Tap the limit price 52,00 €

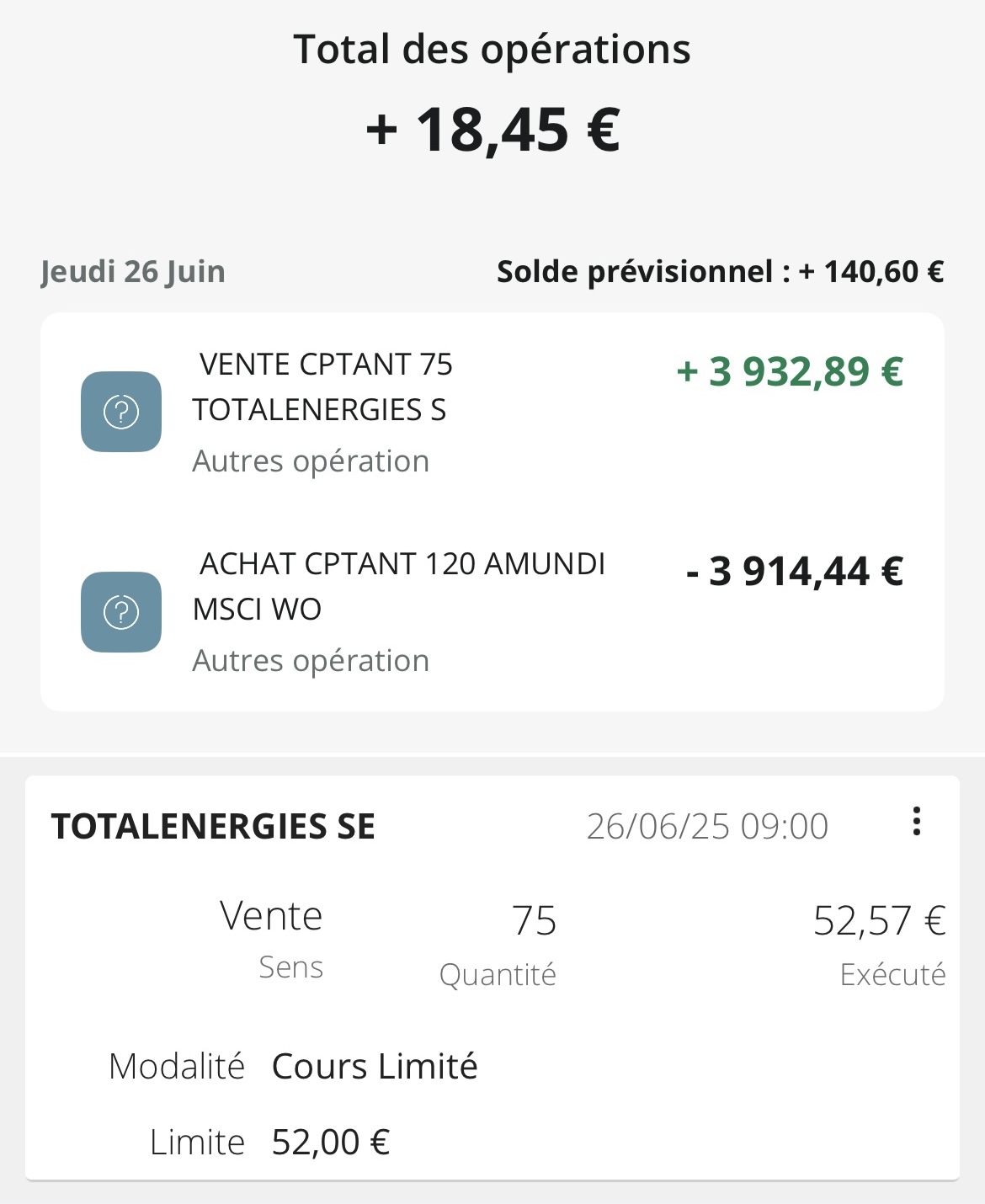point(331,1143)
